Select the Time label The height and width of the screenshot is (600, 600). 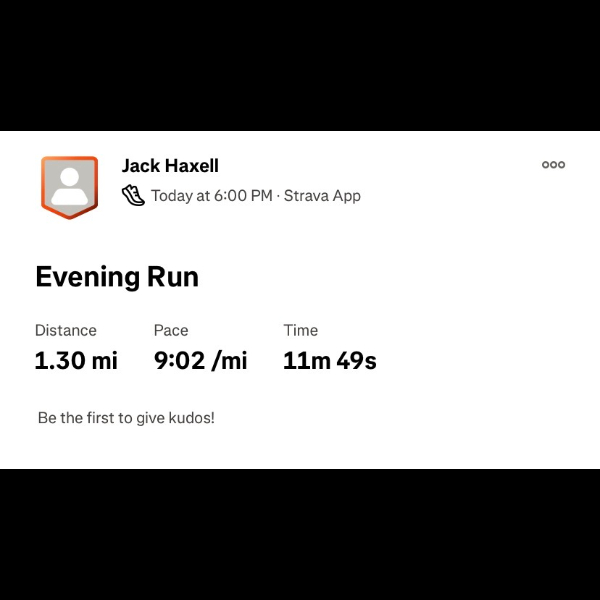pos(300,330)
